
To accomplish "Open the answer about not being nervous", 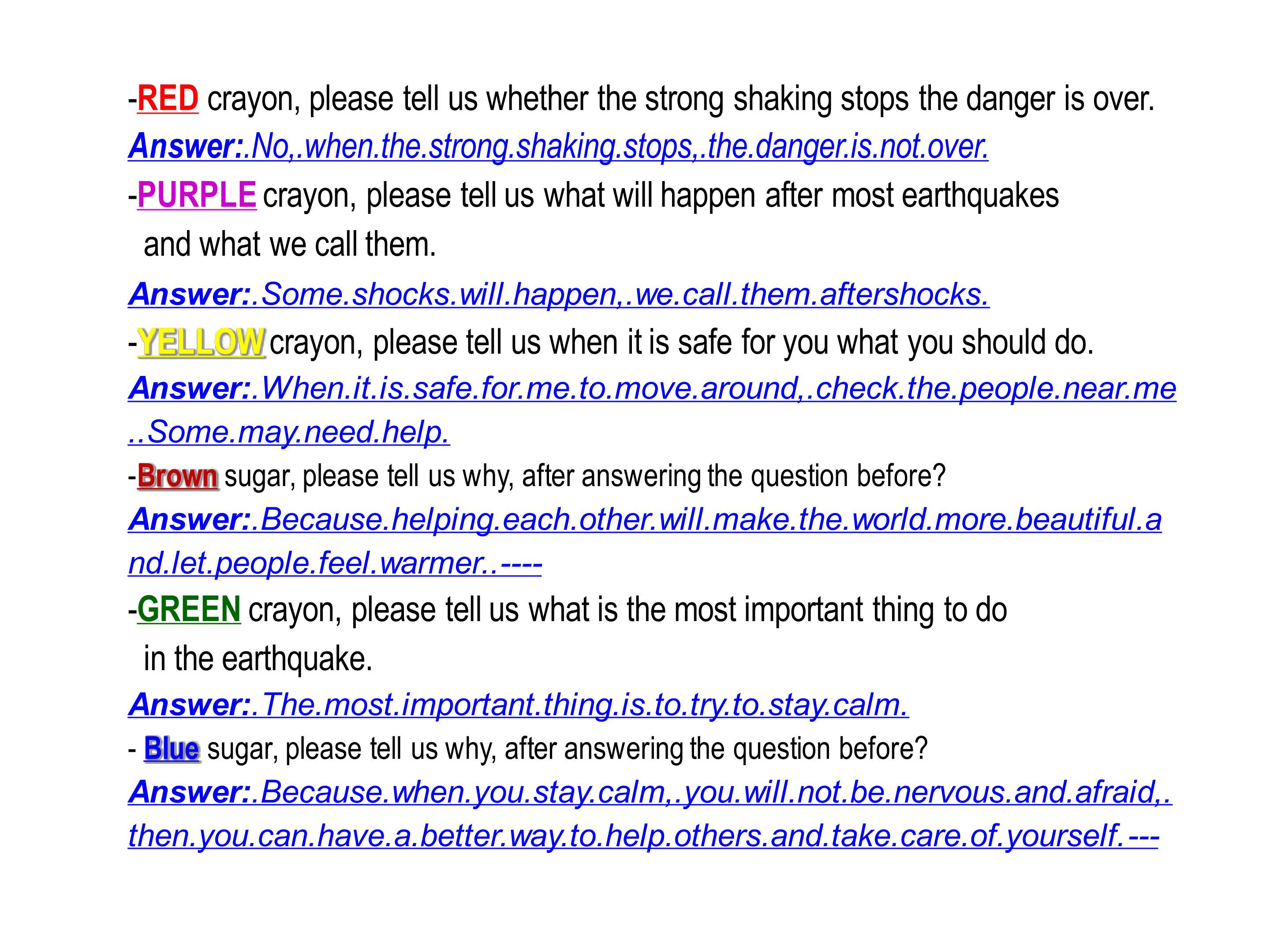I will [650, 793].
